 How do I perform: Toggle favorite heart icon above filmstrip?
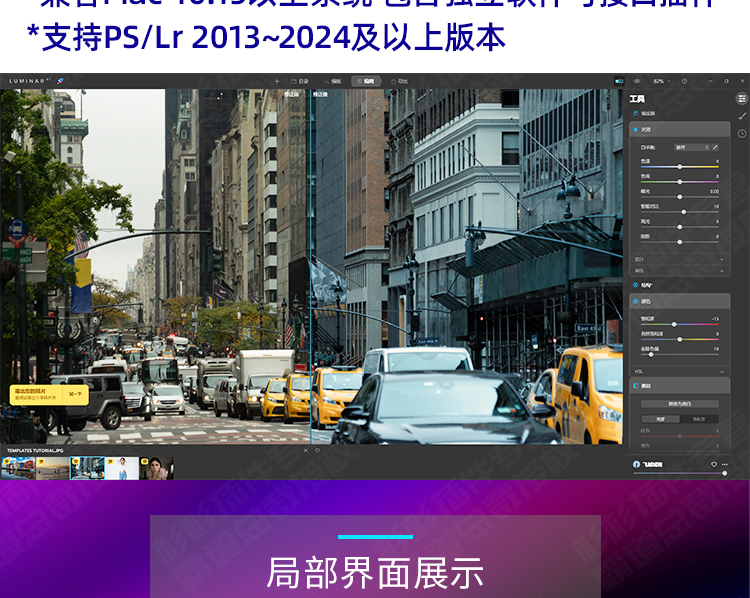pos(317,451)
